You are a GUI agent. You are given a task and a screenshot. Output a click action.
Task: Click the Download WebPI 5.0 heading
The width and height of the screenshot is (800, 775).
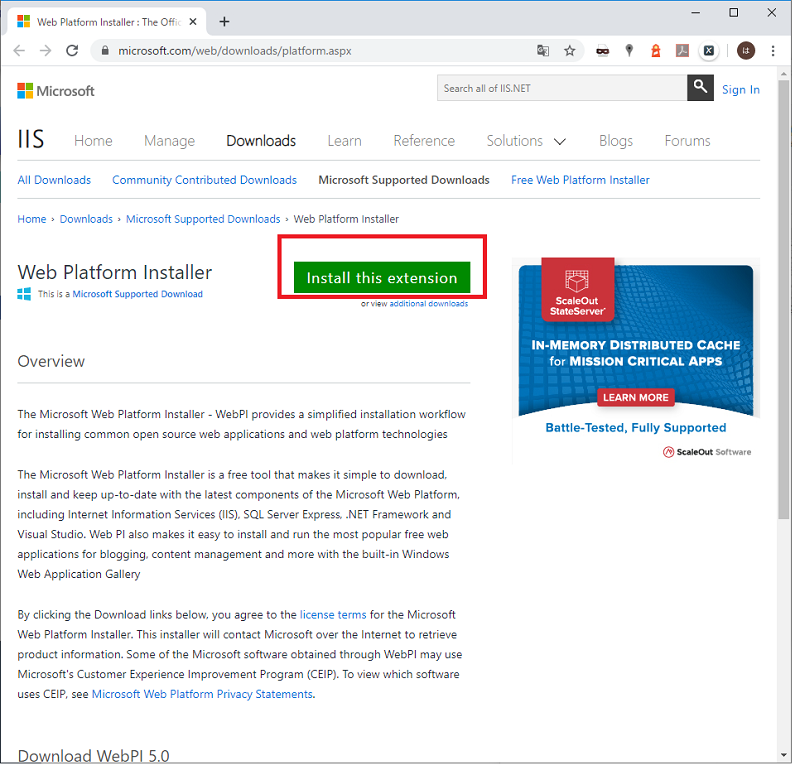93,756
